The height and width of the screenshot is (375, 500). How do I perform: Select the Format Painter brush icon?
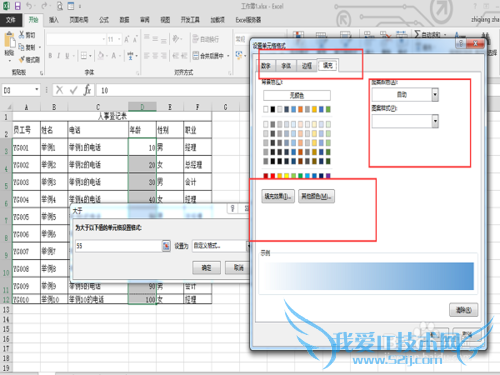pyautogui.click(x=22, y=59)
